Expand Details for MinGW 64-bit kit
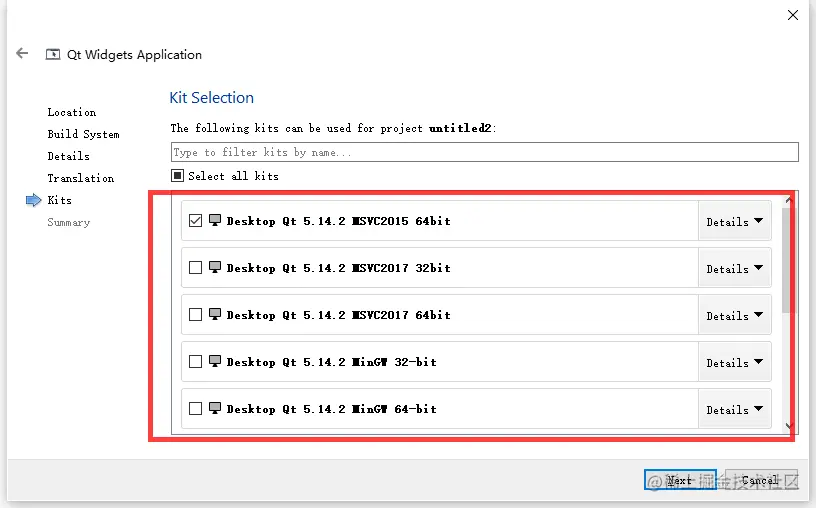 click(x=734, y=409)
